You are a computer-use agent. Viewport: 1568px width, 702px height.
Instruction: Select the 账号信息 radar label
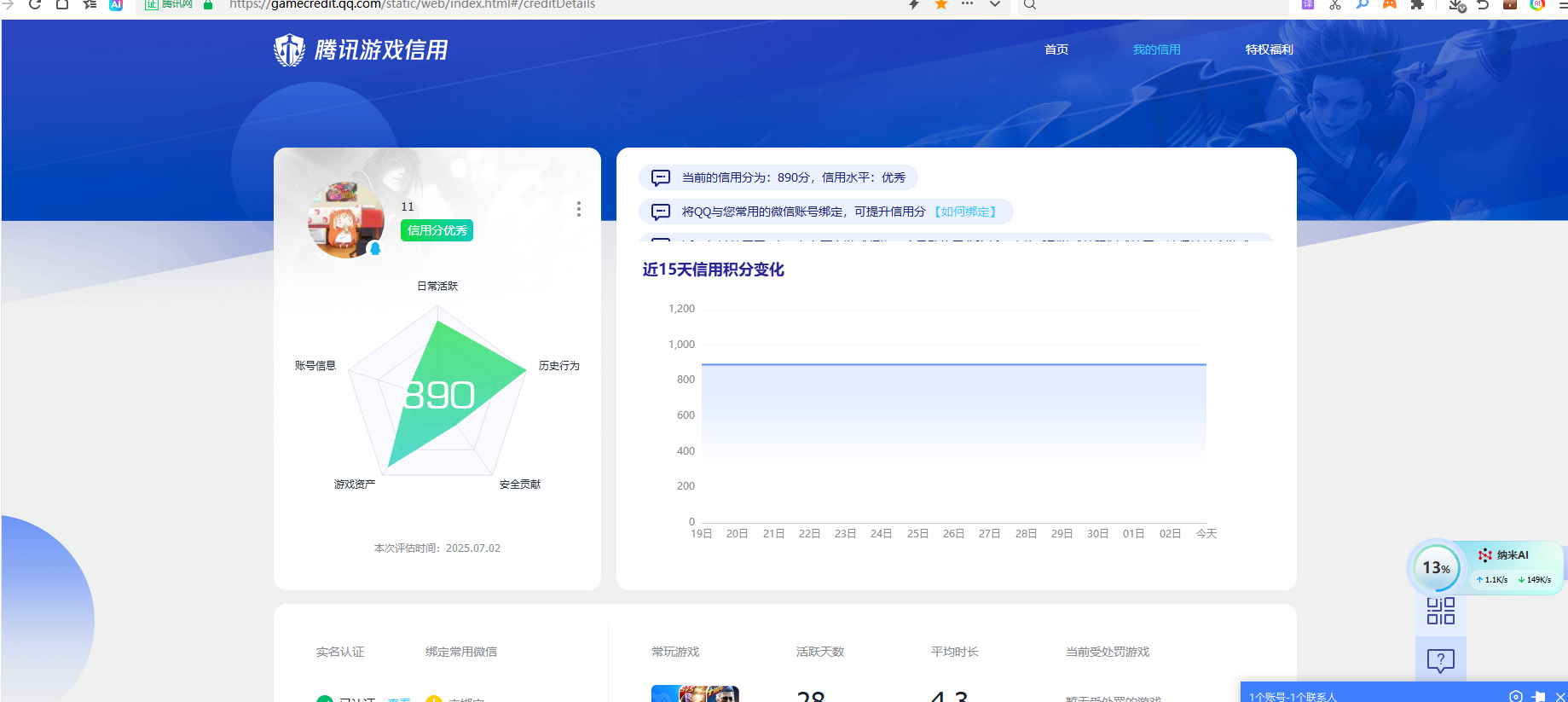pyautogui.click(x=315, y=365)
